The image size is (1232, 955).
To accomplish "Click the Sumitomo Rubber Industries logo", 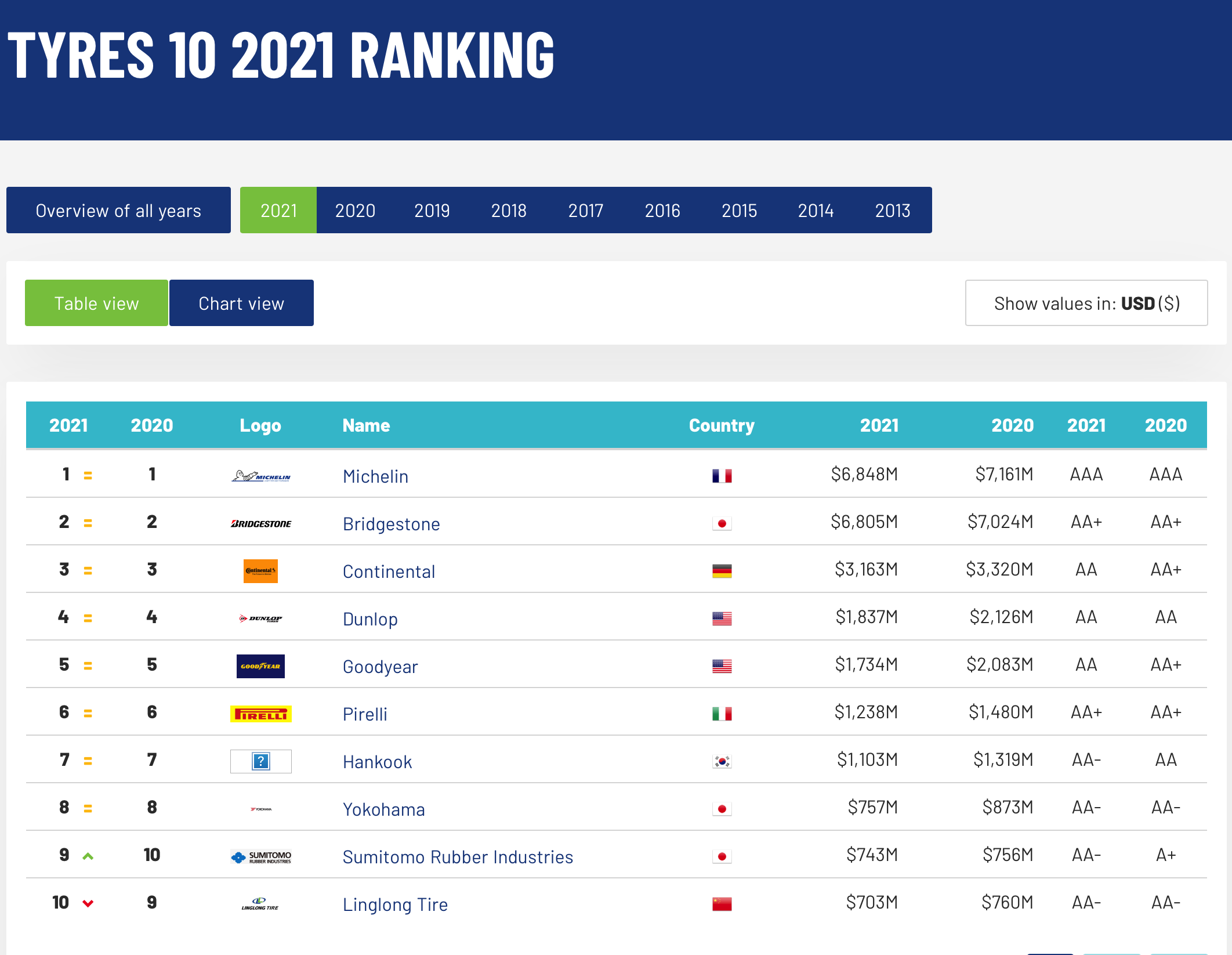I will 261,857.
